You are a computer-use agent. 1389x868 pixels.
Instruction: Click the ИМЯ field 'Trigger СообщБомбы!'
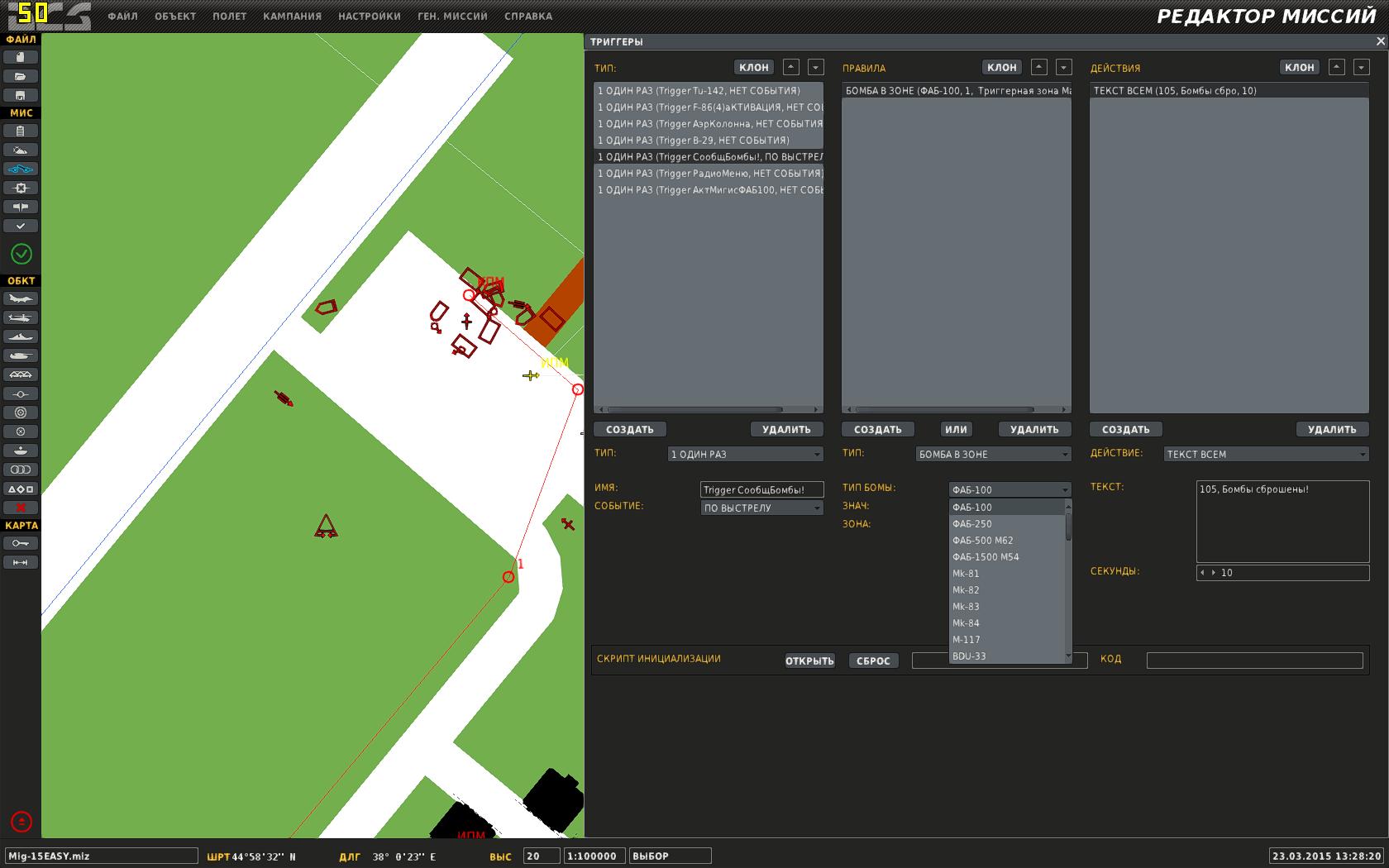coord(762,490)
